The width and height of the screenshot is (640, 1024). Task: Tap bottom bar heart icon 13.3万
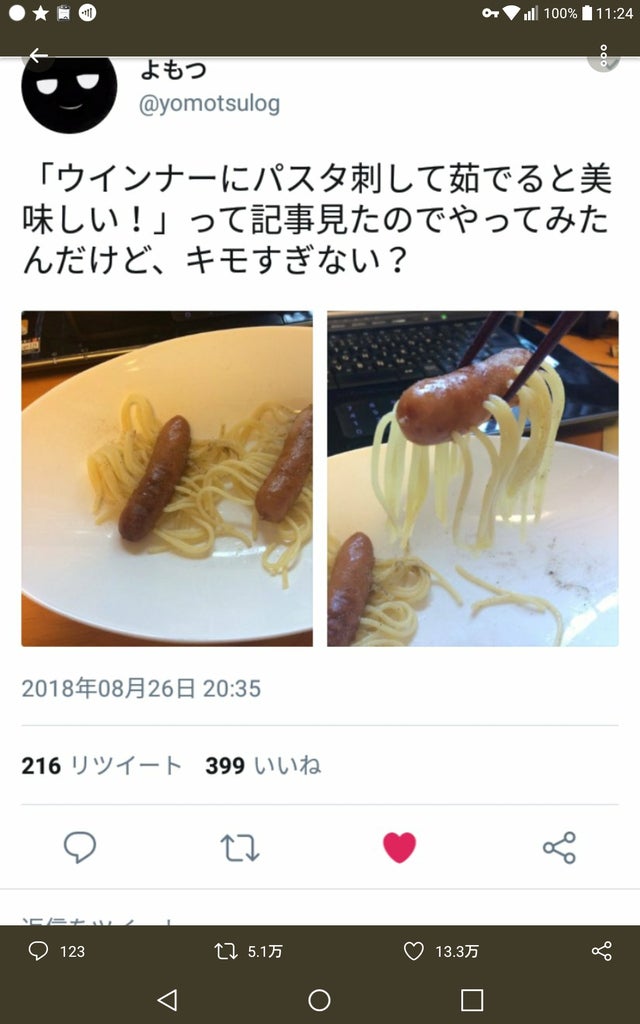click(x=441, y=951)
